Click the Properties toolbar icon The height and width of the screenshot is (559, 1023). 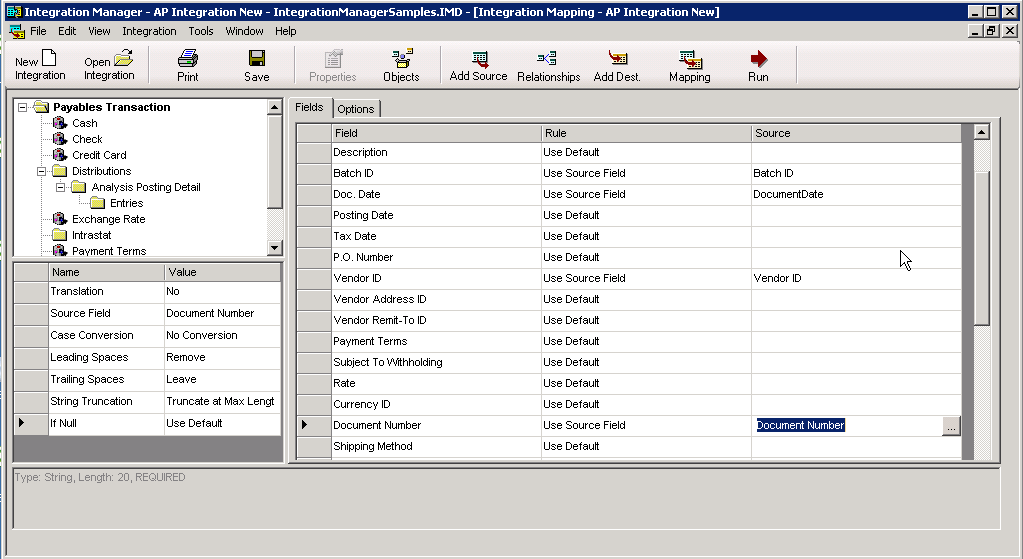coord(333,65)
